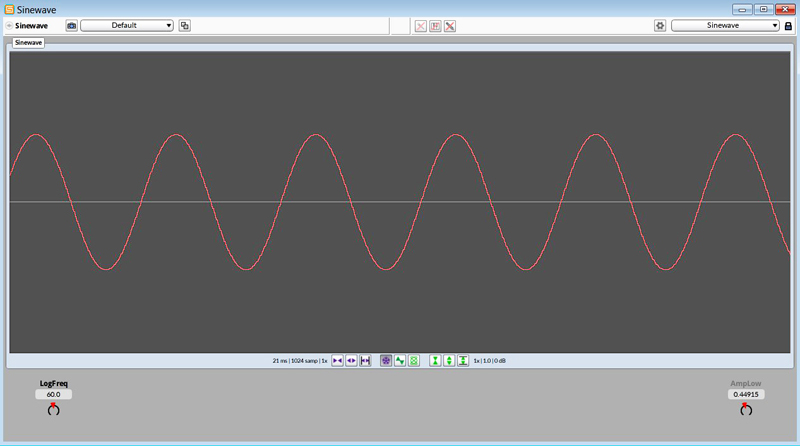Image resolution: width=800 pixels, height=446 pixels.
Task: Close the Sinewave window
Action: [785, 9]
